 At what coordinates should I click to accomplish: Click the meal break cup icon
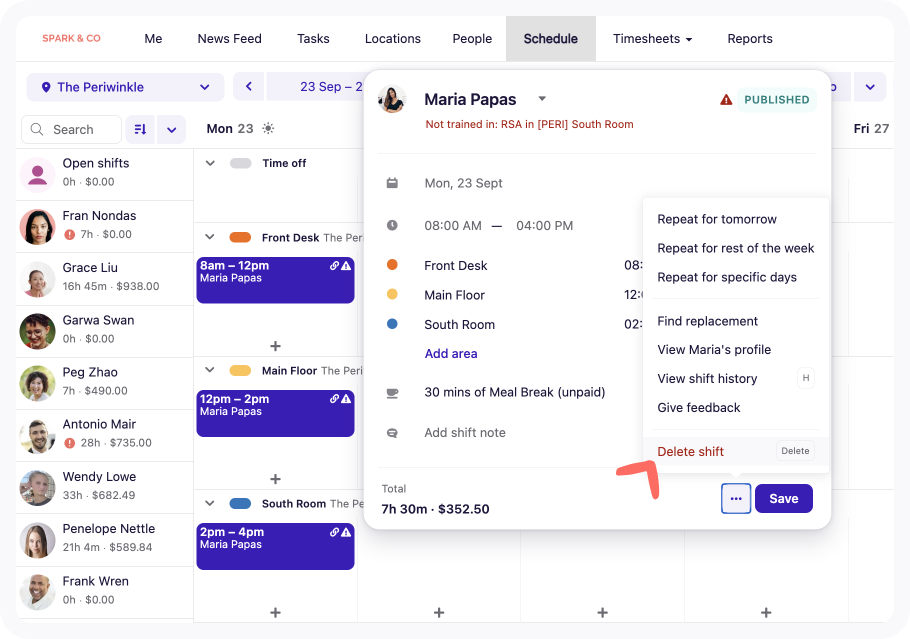pyautogui.click(x=392, y=393)
